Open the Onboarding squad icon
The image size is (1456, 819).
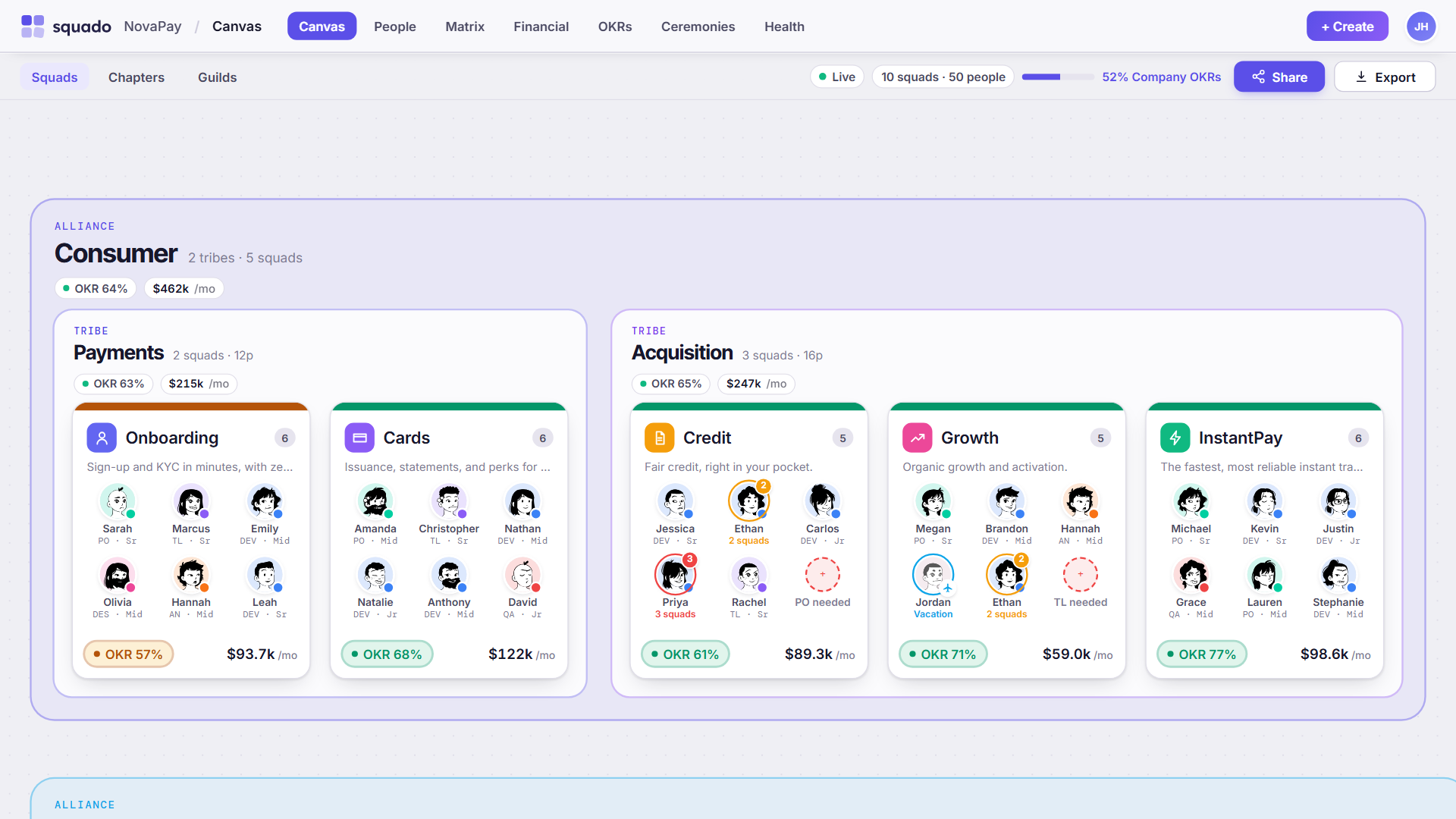coord(102,438)
